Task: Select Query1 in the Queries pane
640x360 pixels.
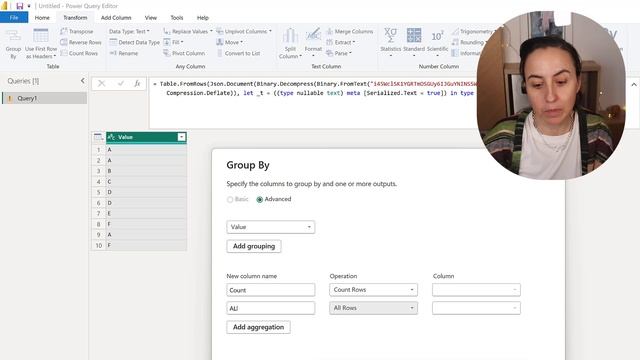Action: click(44, 98)
